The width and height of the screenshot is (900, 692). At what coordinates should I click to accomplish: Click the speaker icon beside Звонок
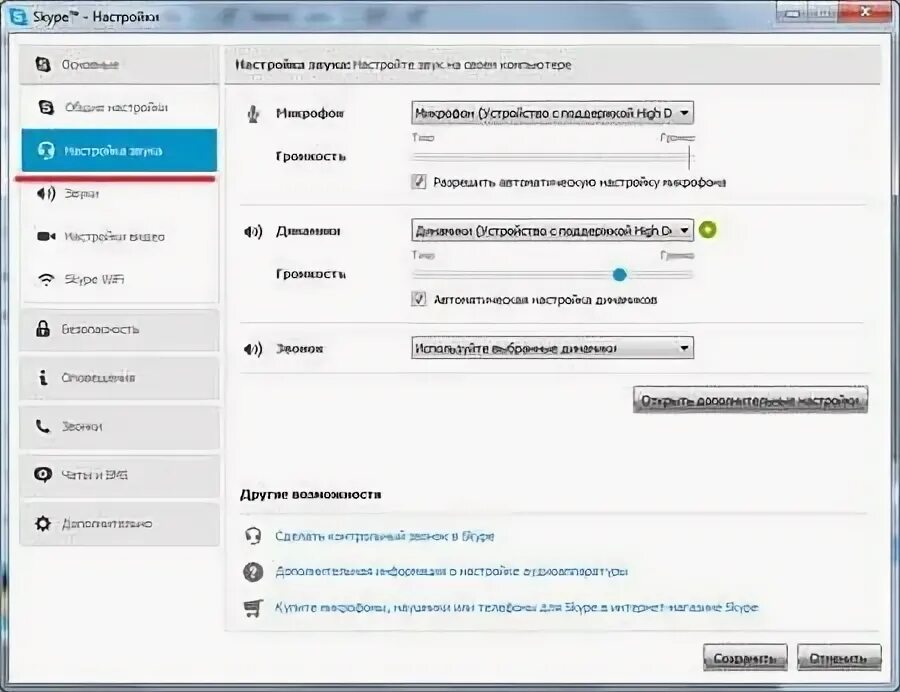253,349
